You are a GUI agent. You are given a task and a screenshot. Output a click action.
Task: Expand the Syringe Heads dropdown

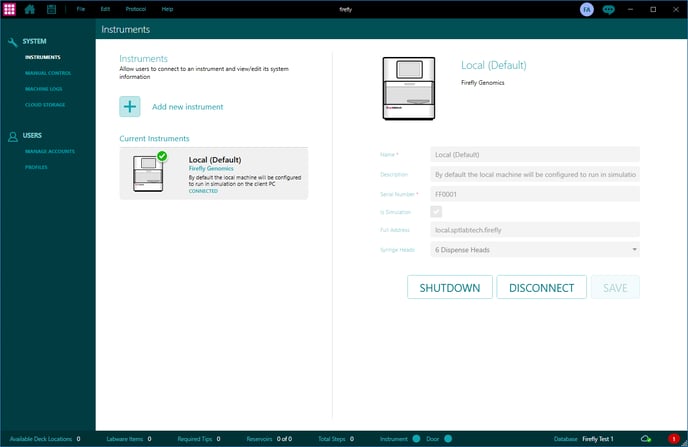tap(535, 249)
